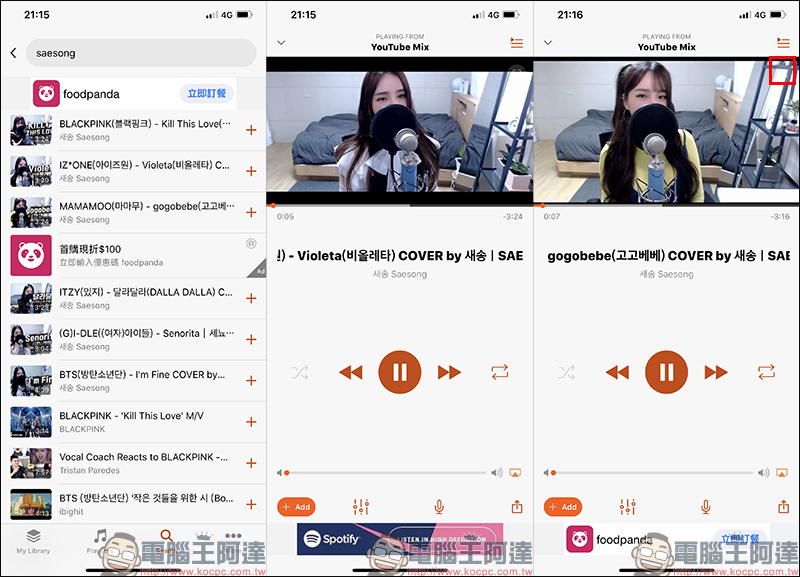Open the crown Premium tab
Screen dimensions: 800x577
point(204,538)
